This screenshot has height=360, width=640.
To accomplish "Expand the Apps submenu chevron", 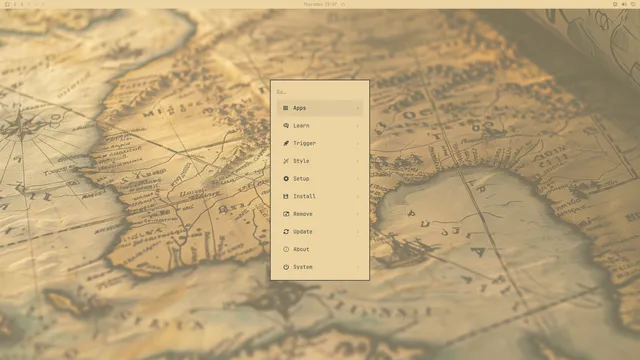I will pyautogui.click(x=358, y=108).
